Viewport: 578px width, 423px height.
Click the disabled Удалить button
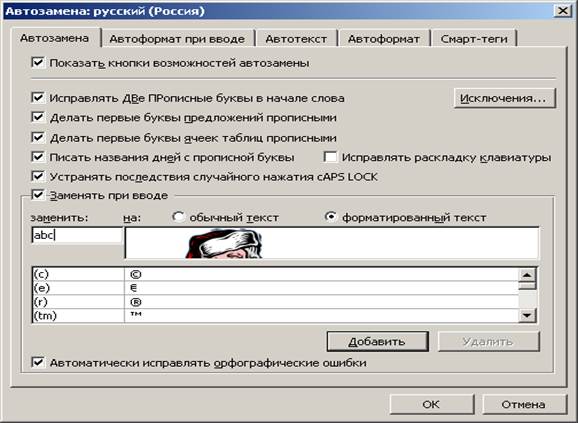pyautogui.click(x=489, y=342)
